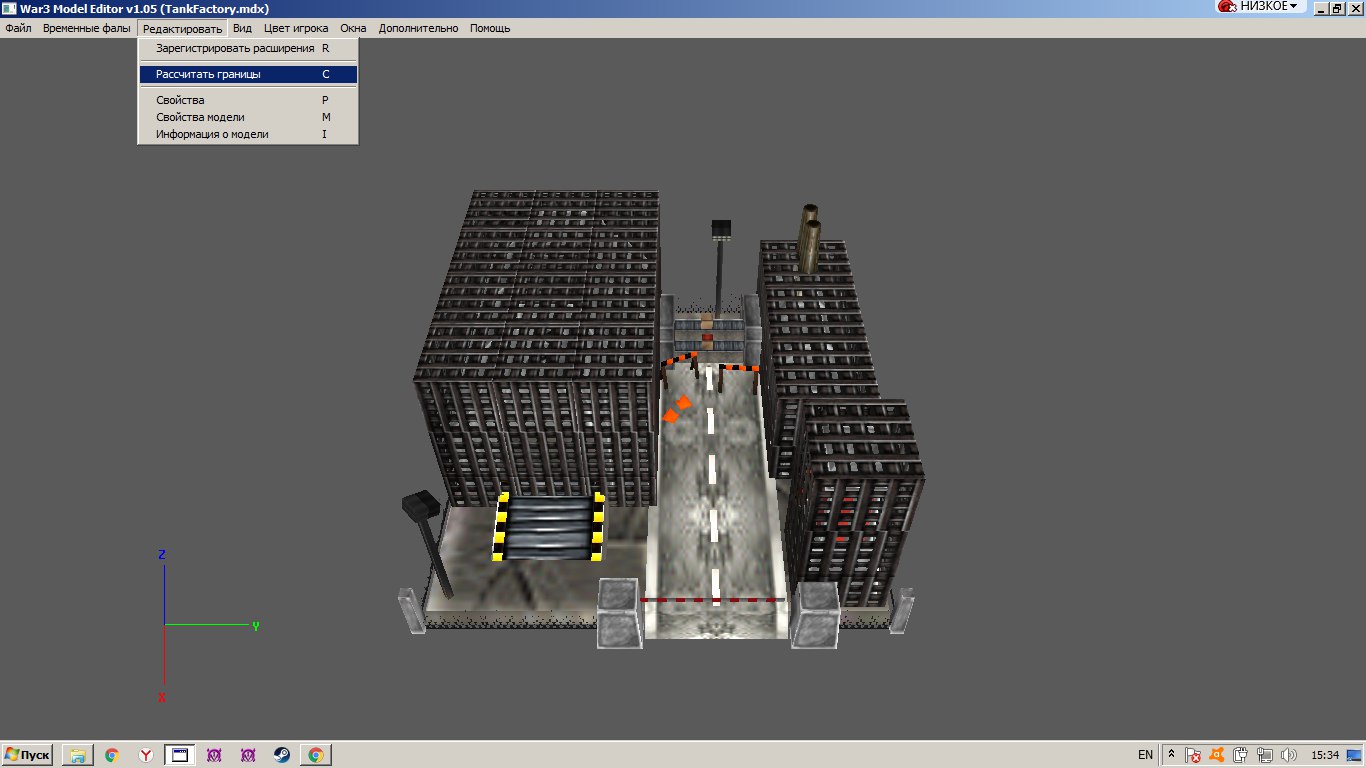Click the volume speaker tray icon
This screenshot has height=768, width=1366.
pyautogui.click(x=1288, y=755)
